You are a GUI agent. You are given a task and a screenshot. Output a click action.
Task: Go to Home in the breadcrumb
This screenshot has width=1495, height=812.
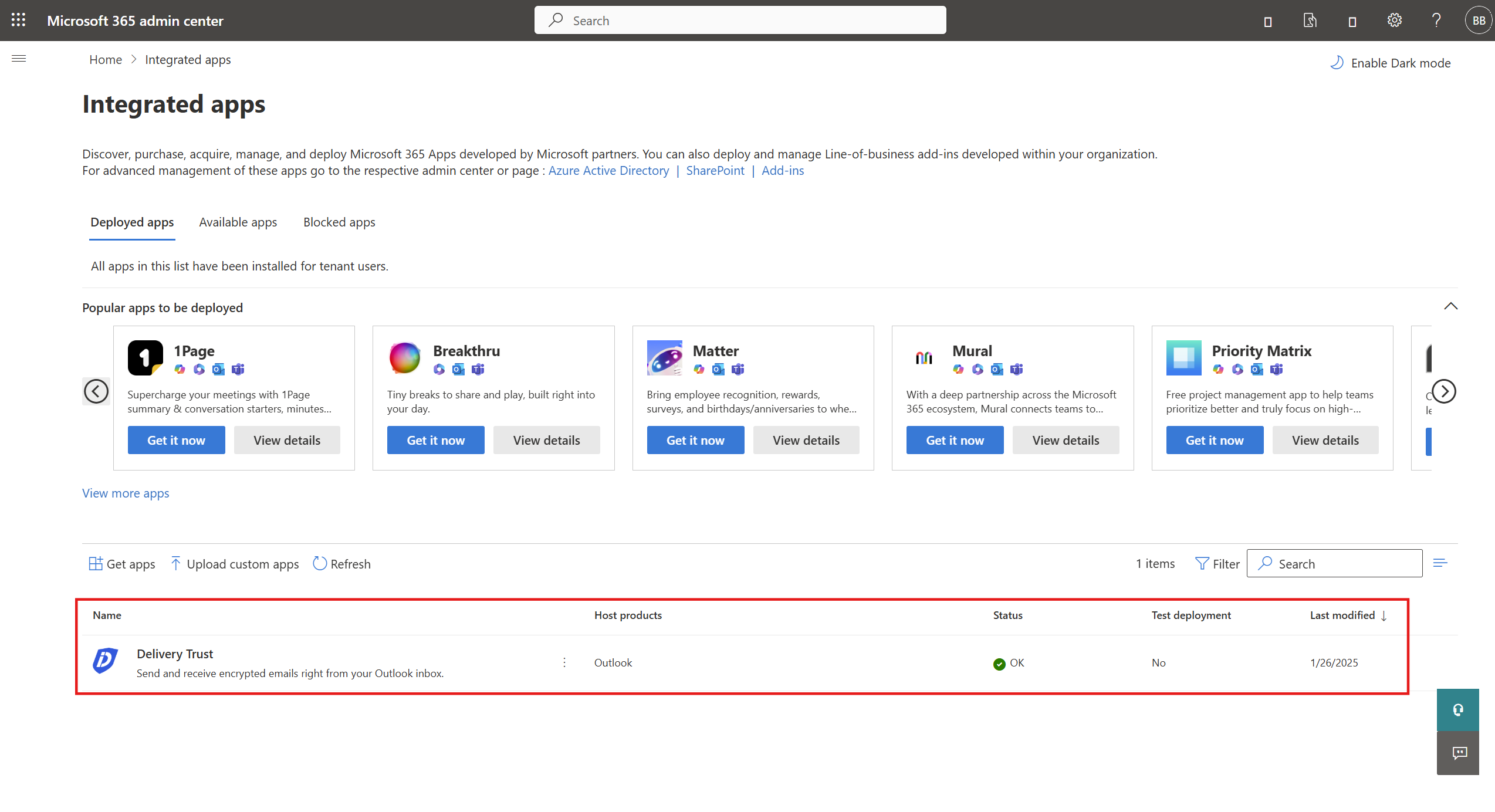[106, 60]
